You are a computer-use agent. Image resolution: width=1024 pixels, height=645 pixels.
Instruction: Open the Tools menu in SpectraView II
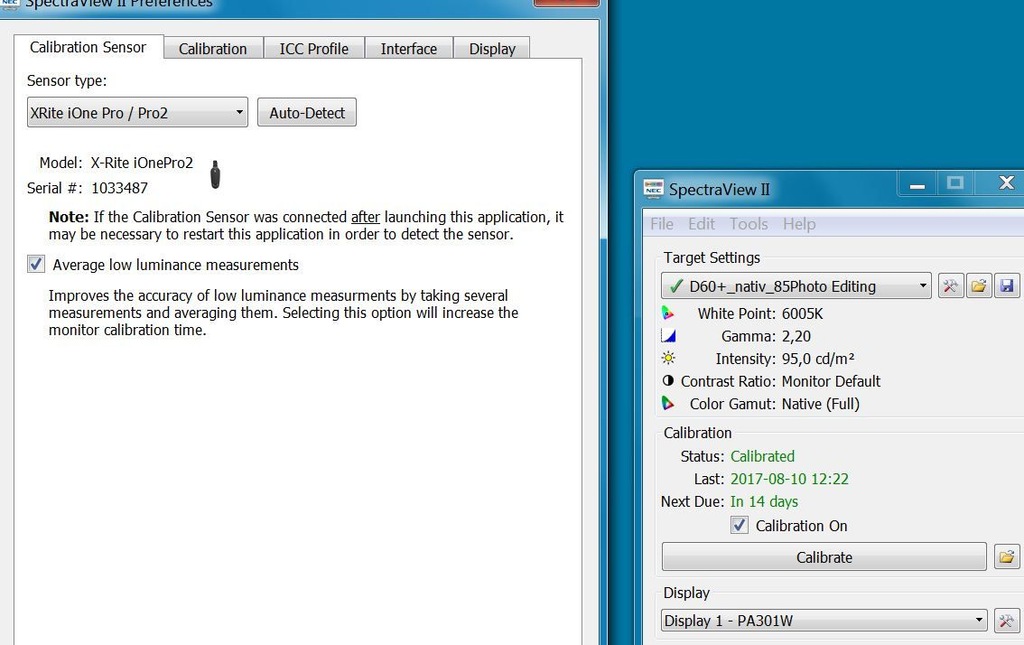tap(748, 224)
